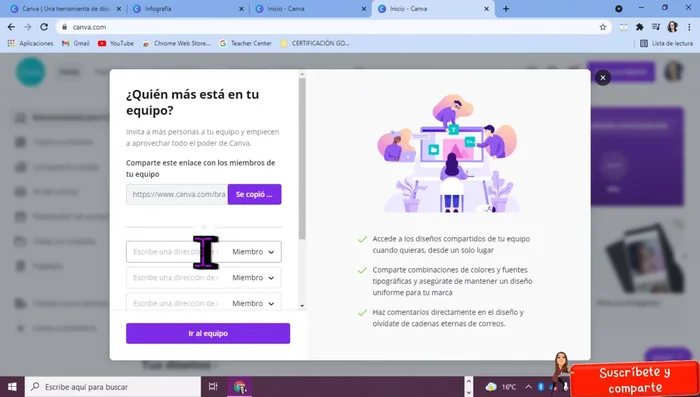Screen dimensions: 700x397
Task: Go back to the previous page
Action: point(11,27)
